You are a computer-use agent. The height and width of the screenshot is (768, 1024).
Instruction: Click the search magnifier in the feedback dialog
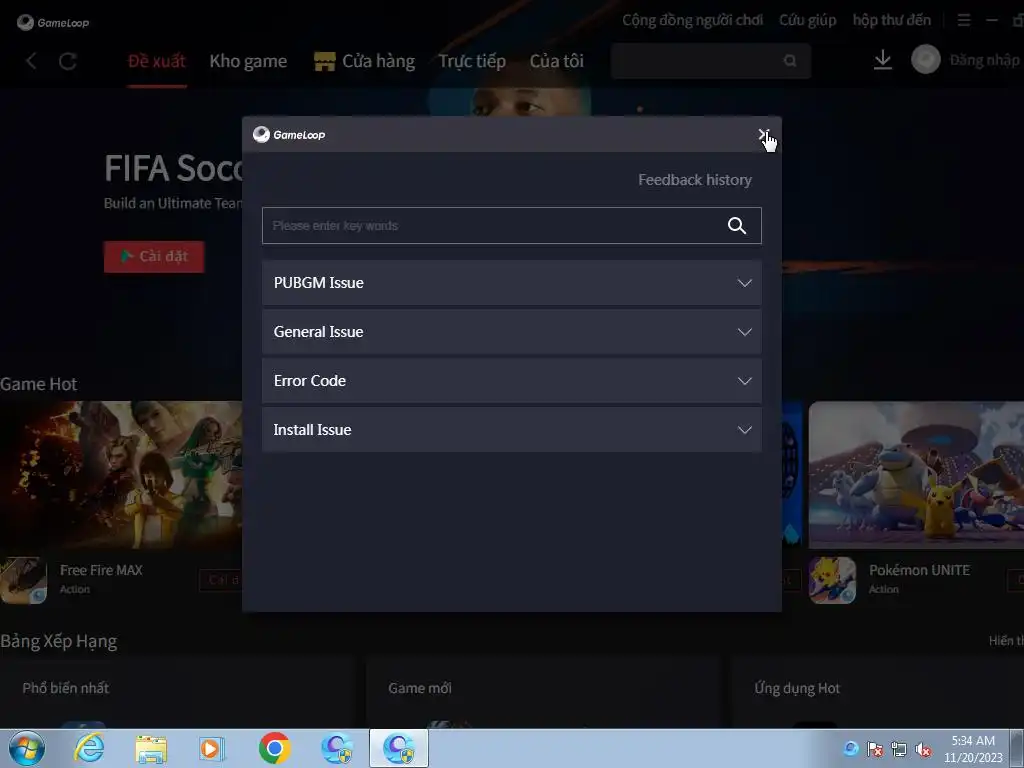pos(737,225)
